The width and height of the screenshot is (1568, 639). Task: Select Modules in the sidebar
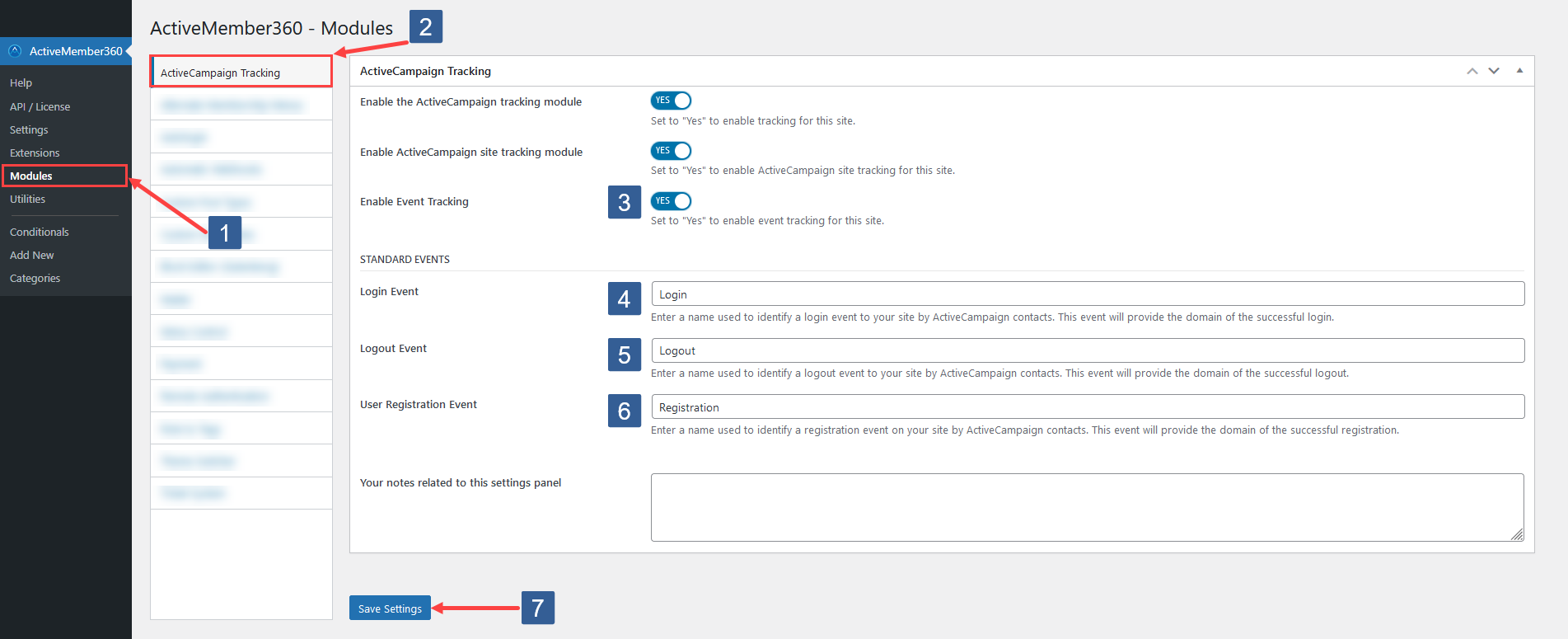[31, 176]
